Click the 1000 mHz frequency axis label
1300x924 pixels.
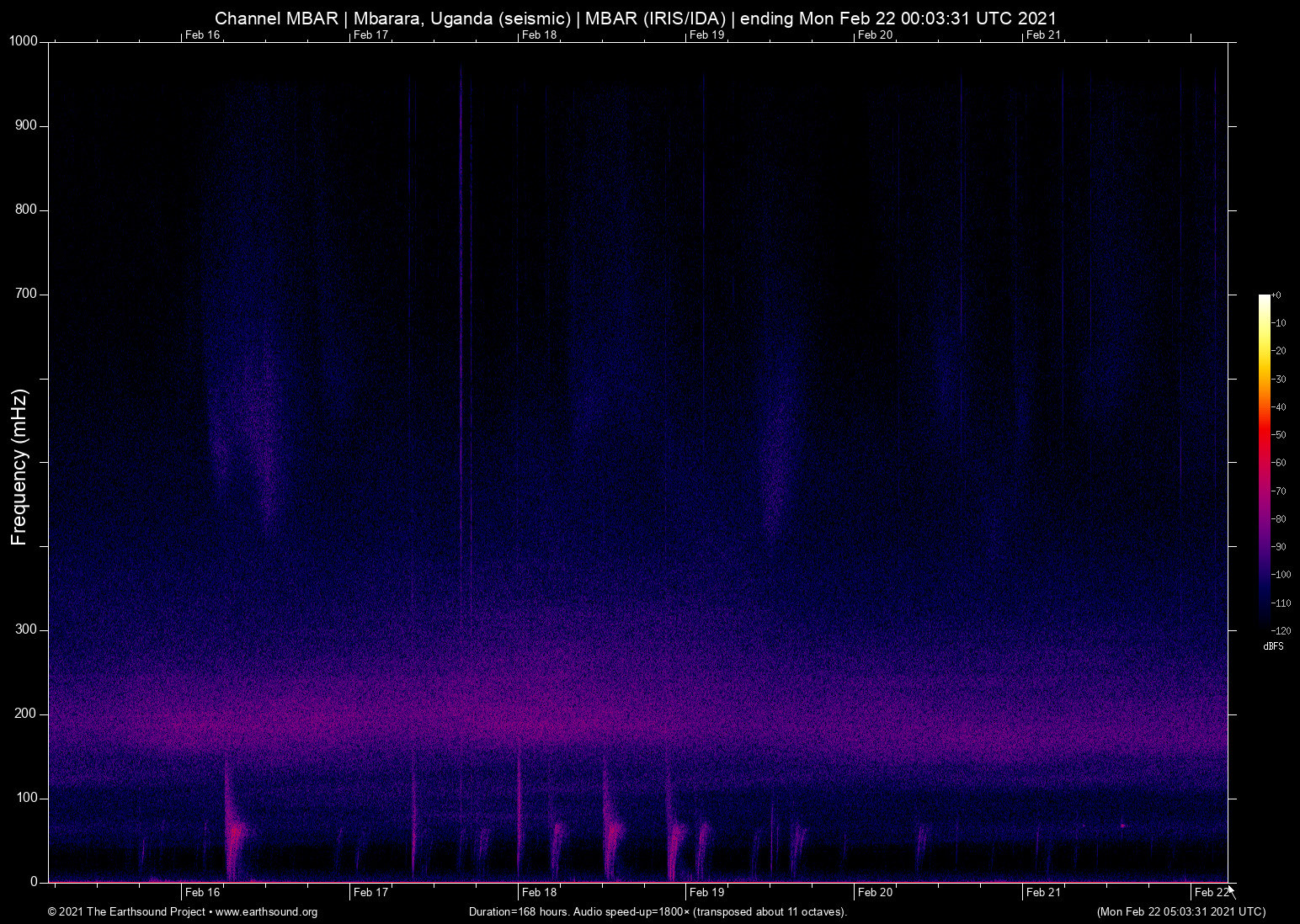[24, 41]
